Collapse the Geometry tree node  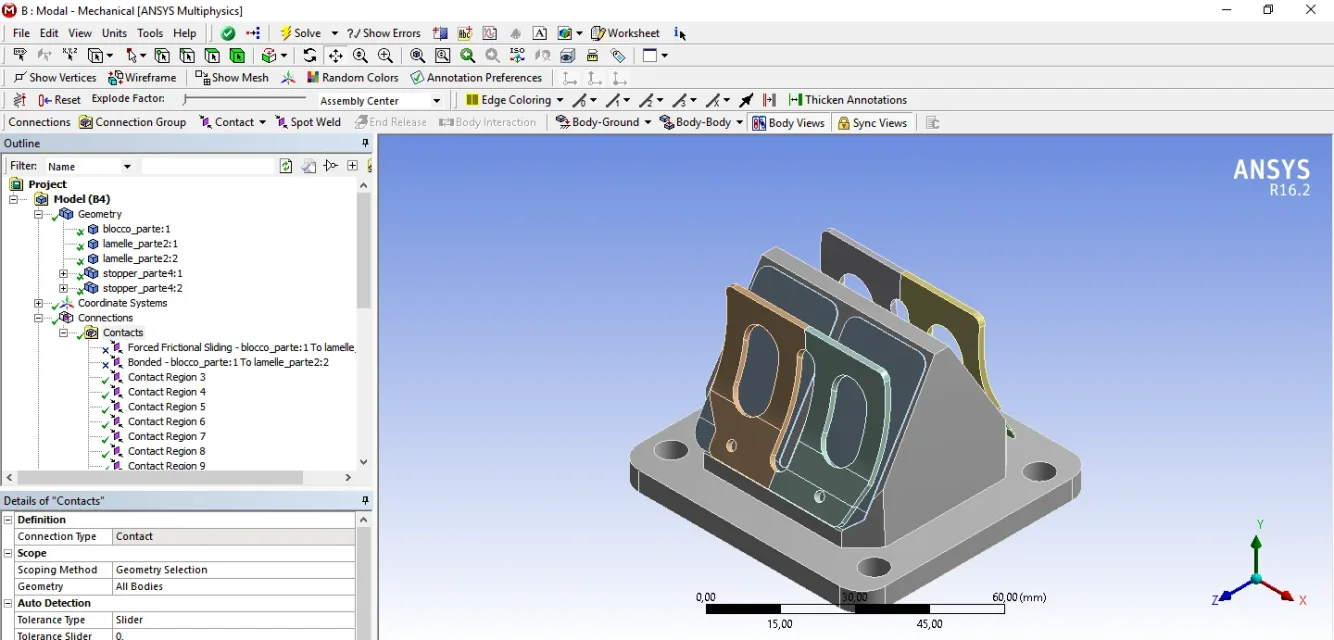(39, 214)
